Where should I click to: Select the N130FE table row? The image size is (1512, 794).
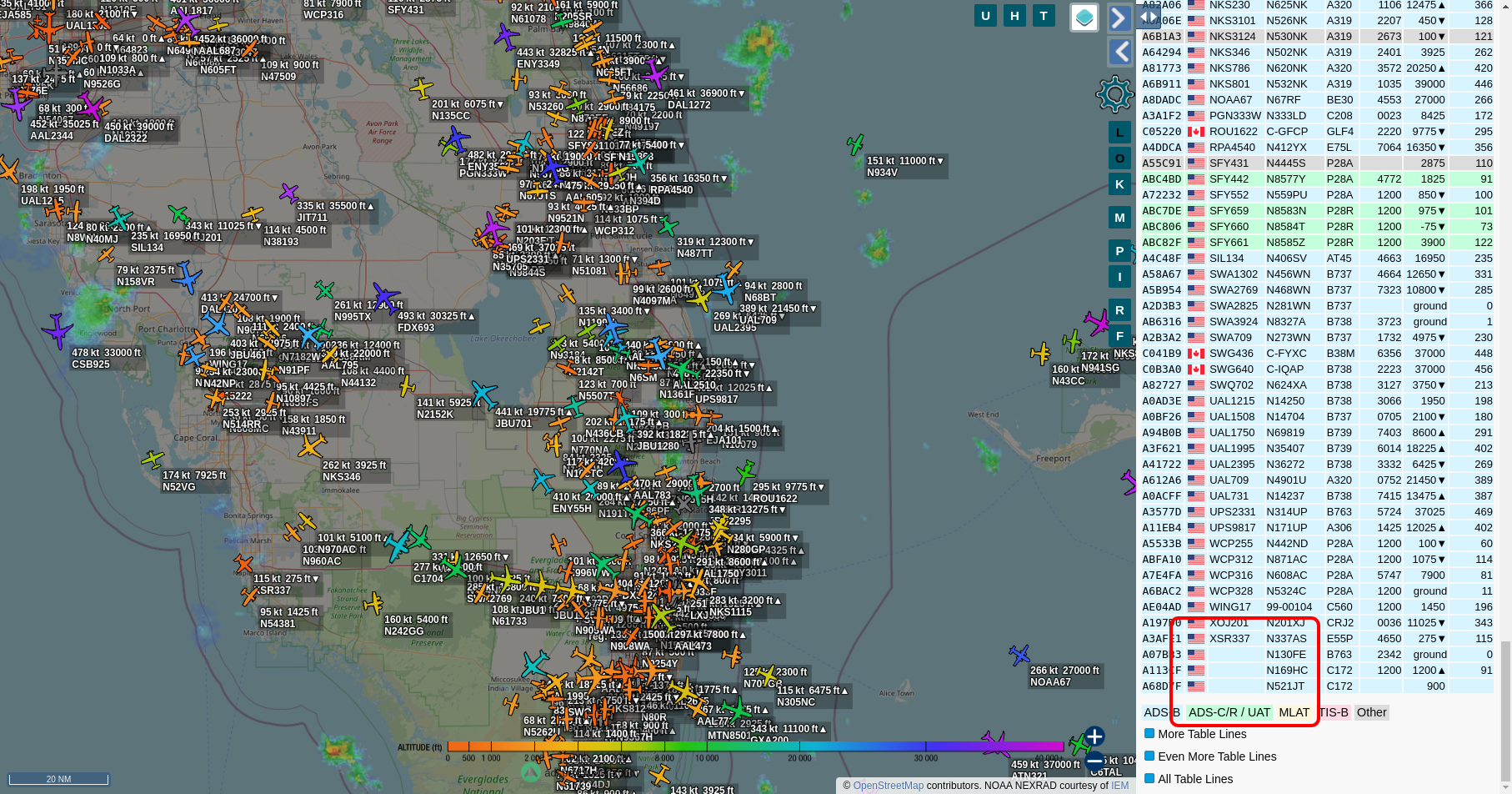(1317, 655)
